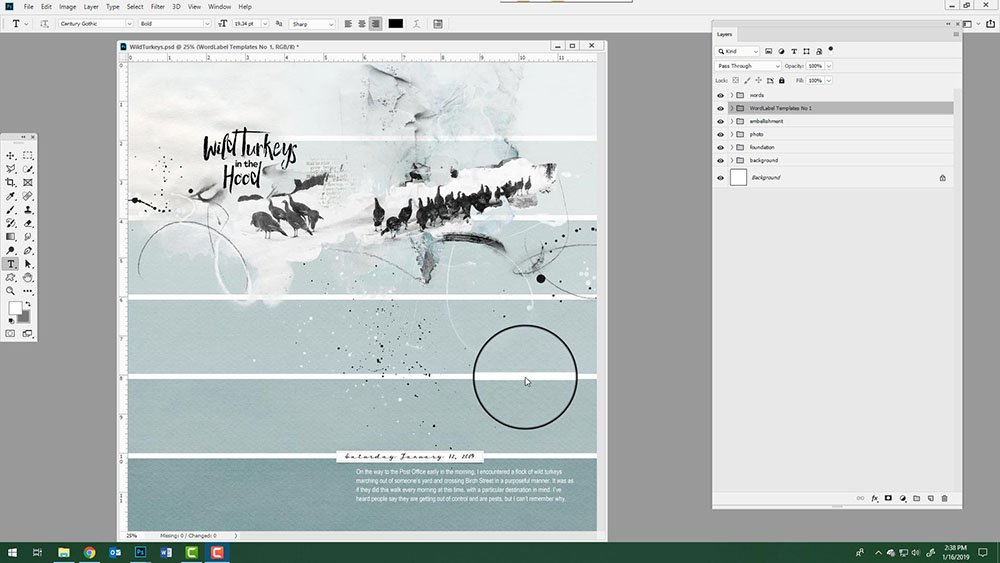Open the Window menu

(x=219, y=6)
